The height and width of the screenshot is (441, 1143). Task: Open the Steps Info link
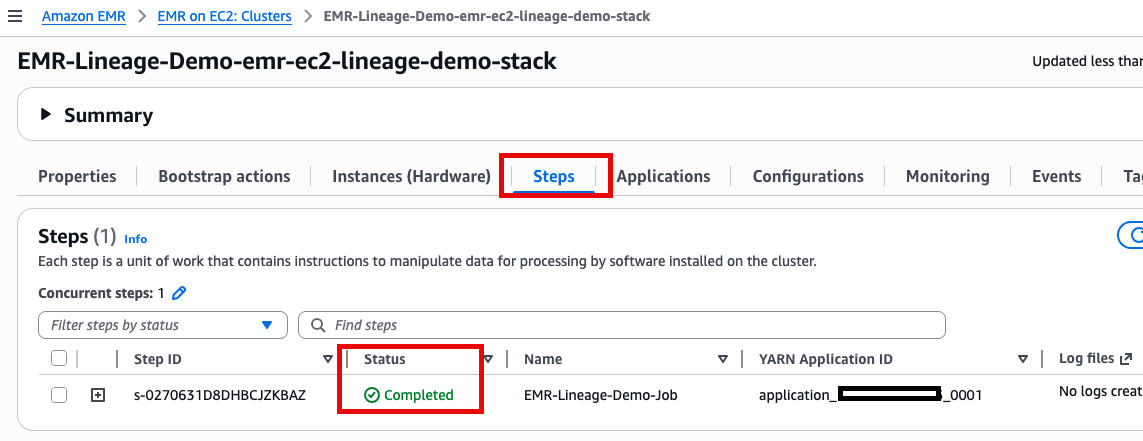coord(136,238)
